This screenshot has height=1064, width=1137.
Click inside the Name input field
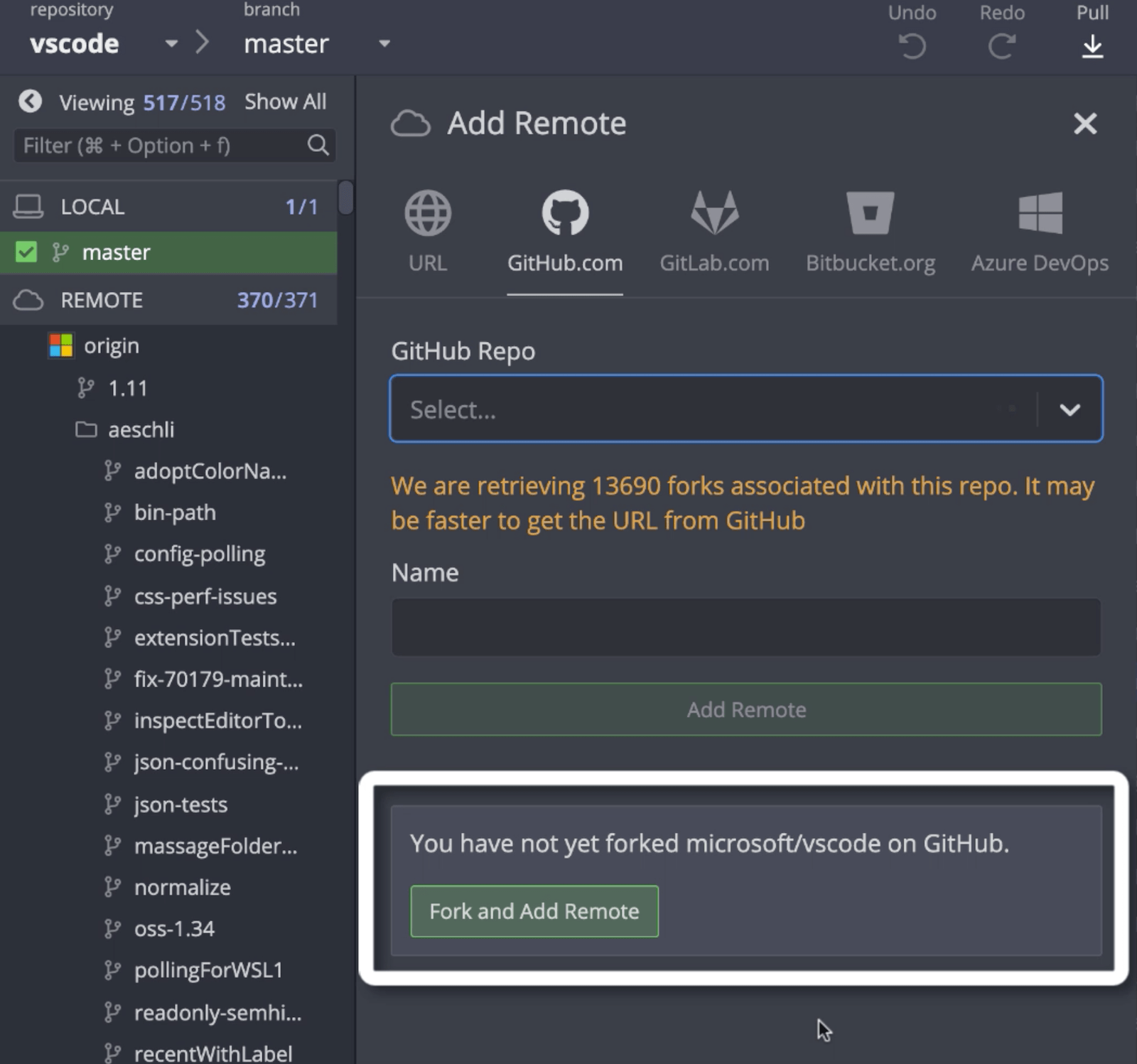pos(745,627)
